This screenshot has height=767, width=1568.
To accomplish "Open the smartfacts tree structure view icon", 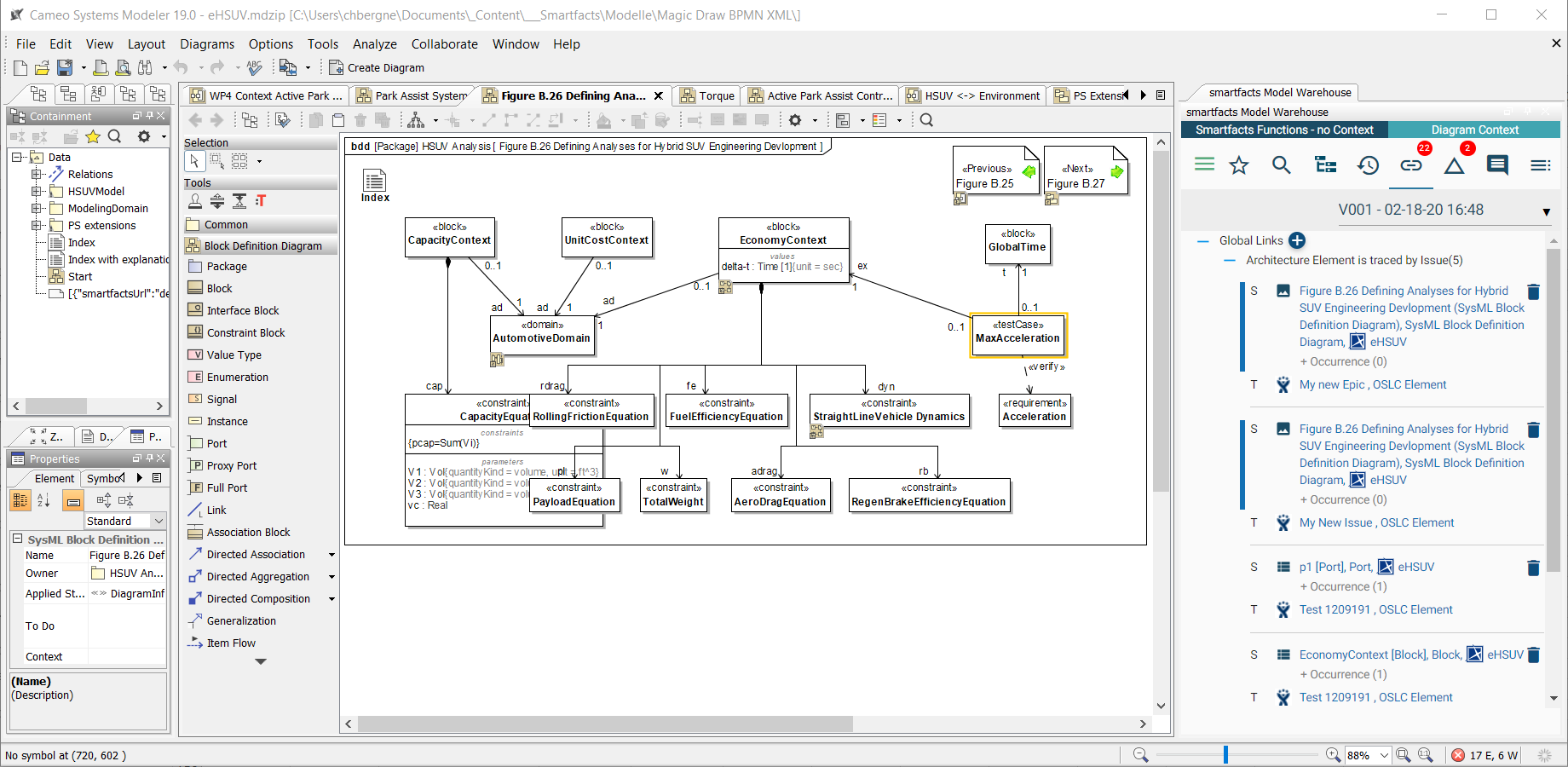I will (1326, 165).
